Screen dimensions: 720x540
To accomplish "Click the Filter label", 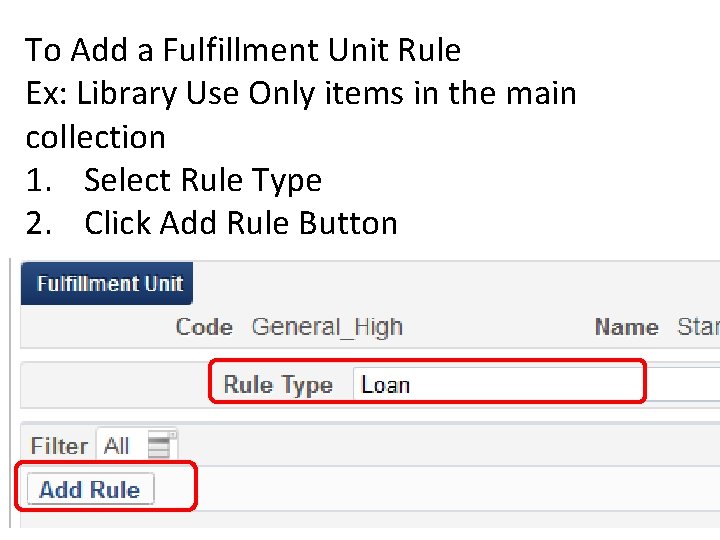I will pyautogui.click(x=58, y=445).
